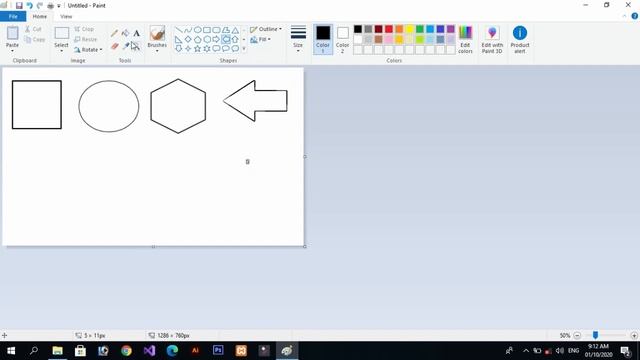The height and width of the screenshot is (360, 640).
Task: Collapse the ribbon with the chevron
Action: coord(624,16)
